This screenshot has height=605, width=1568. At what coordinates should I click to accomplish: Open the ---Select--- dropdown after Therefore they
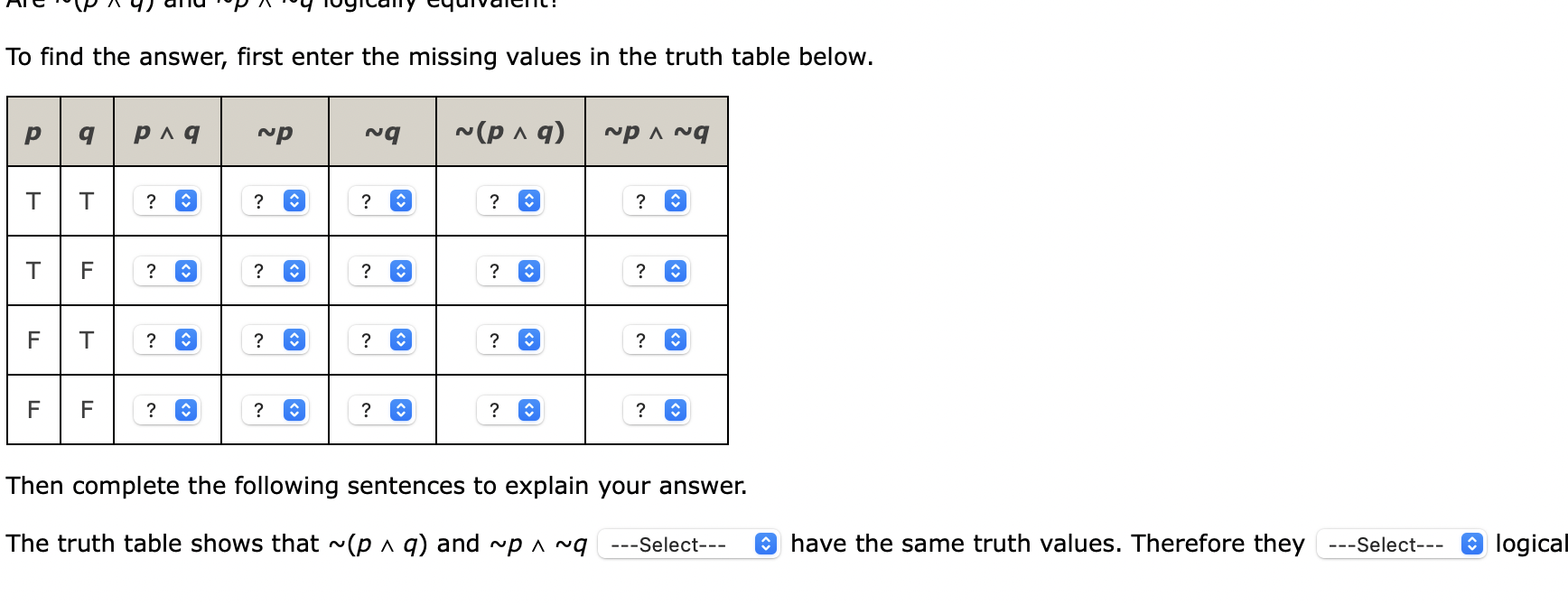[x=1402, y=544]
